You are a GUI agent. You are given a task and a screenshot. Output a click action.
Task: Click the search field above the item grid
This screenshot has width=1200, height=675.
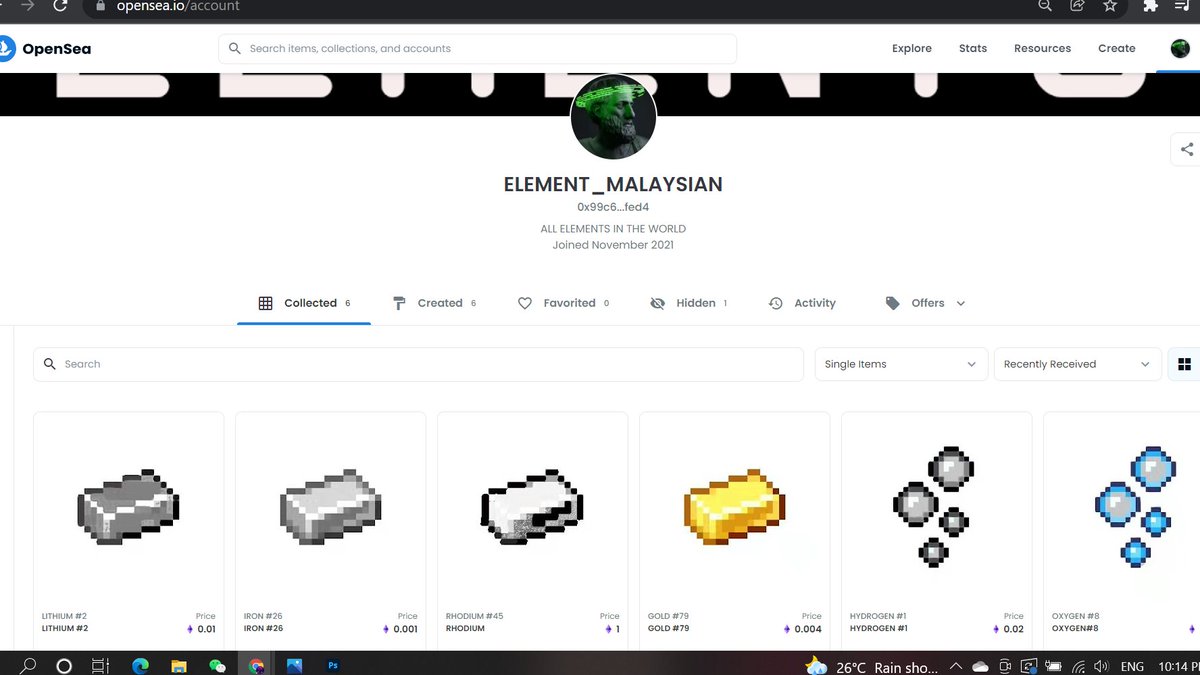pos(418,364)
